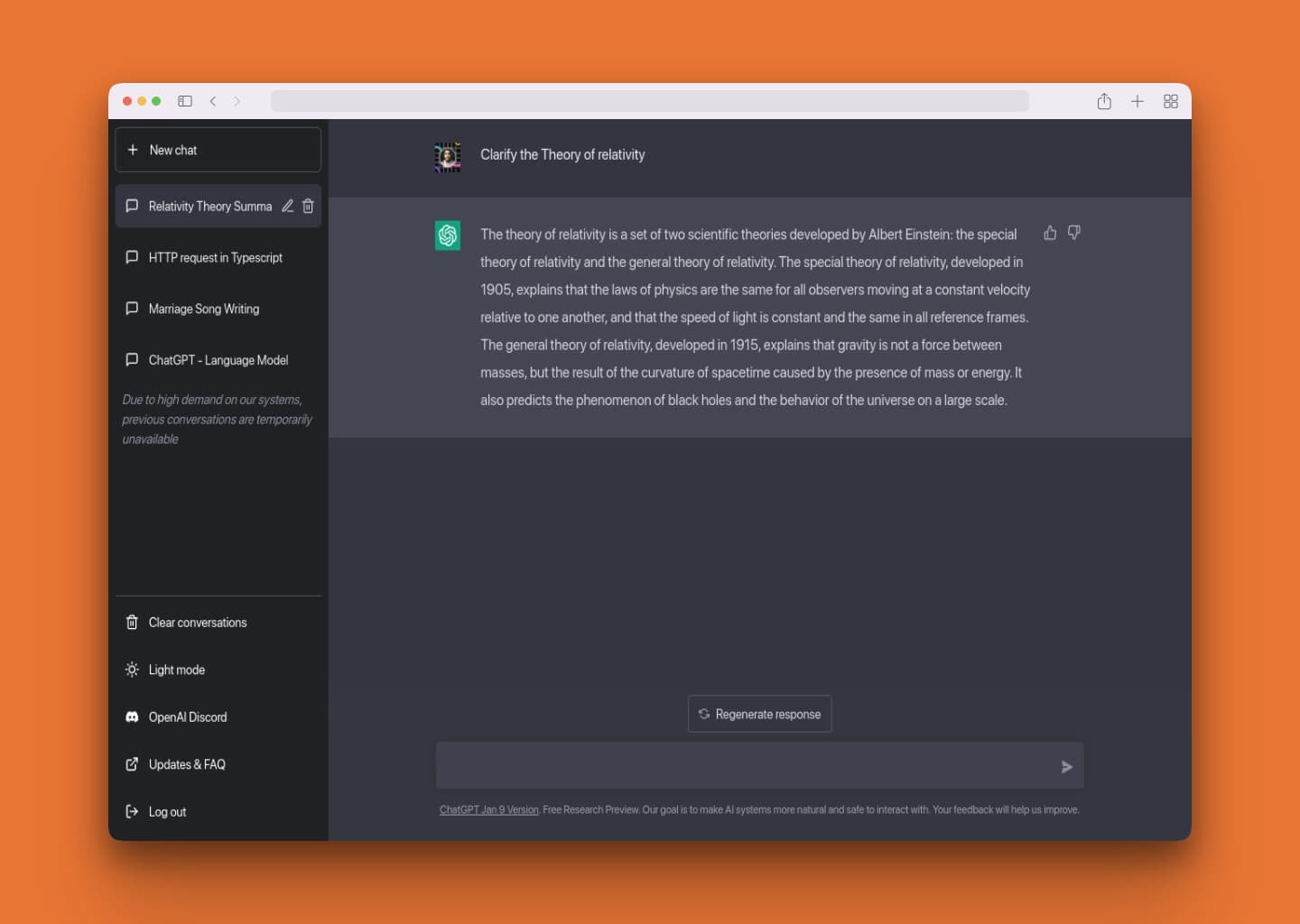Toggle the browser sidebar icon

point(185,101)
